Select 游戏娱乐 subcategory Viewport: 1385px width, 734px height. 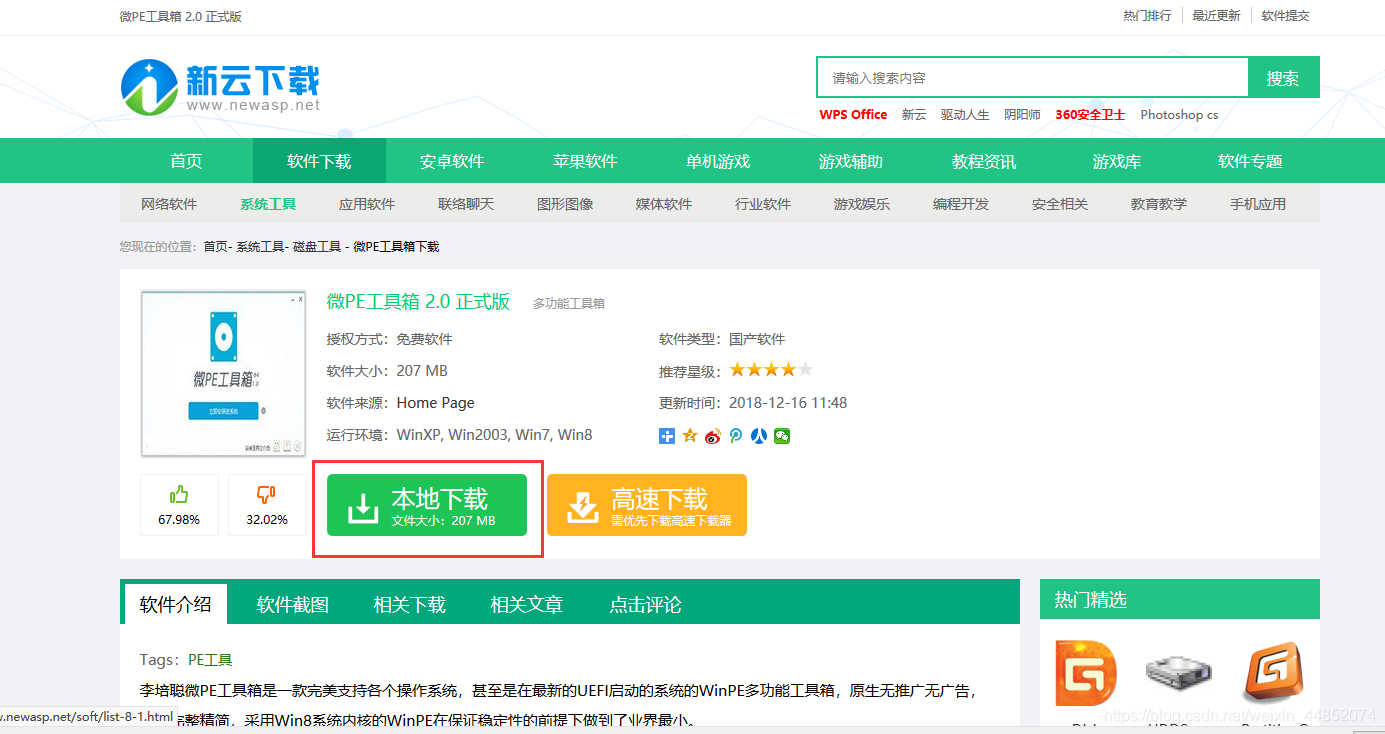tap(862, 204)
